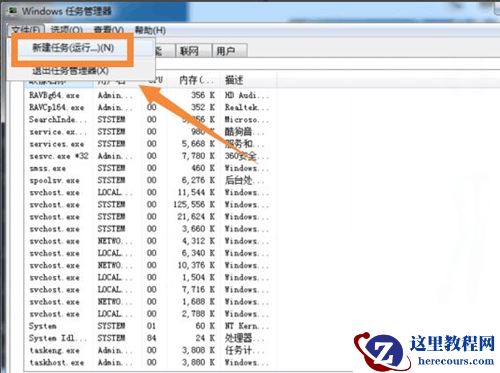The image size is (500, 373).
Task: Click the 1,504 K svchost memory value
Action: [198, 277]
